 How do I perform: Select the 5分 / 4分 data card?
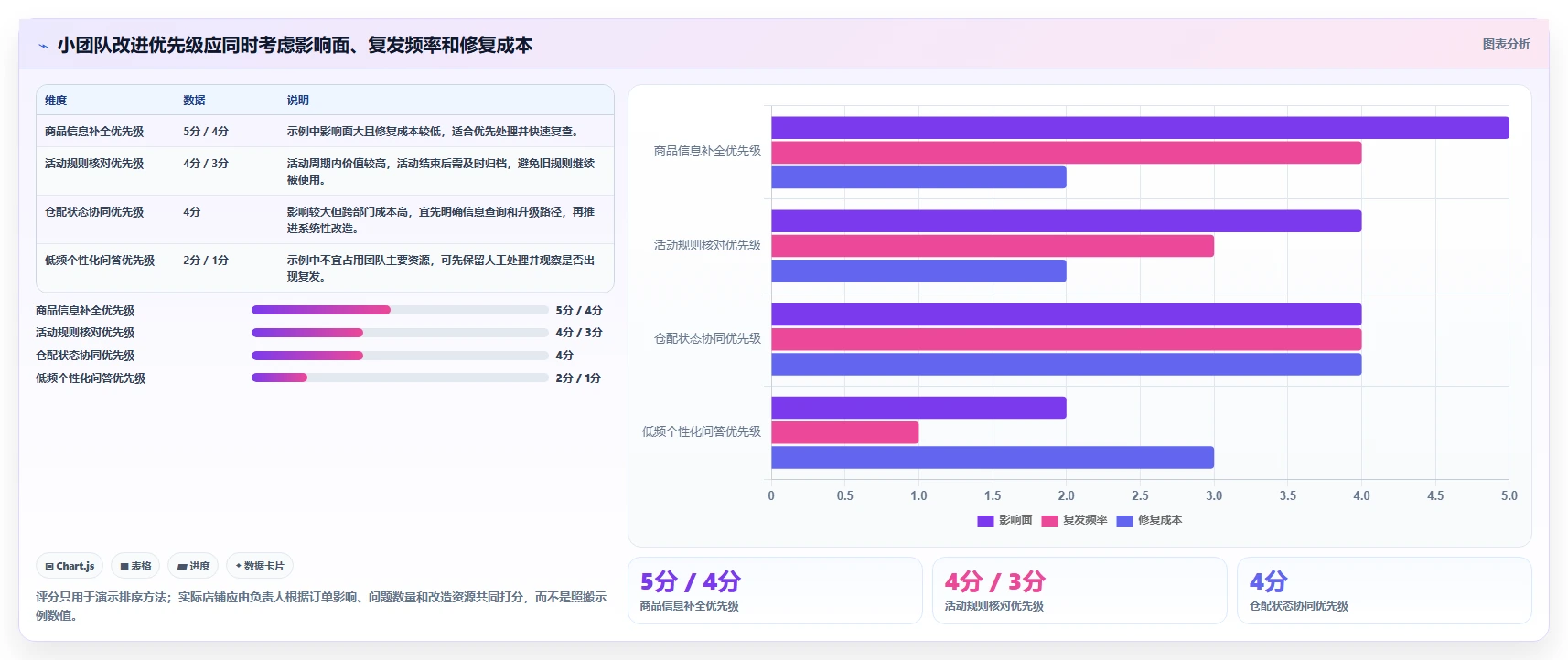(x=775, y=591)
